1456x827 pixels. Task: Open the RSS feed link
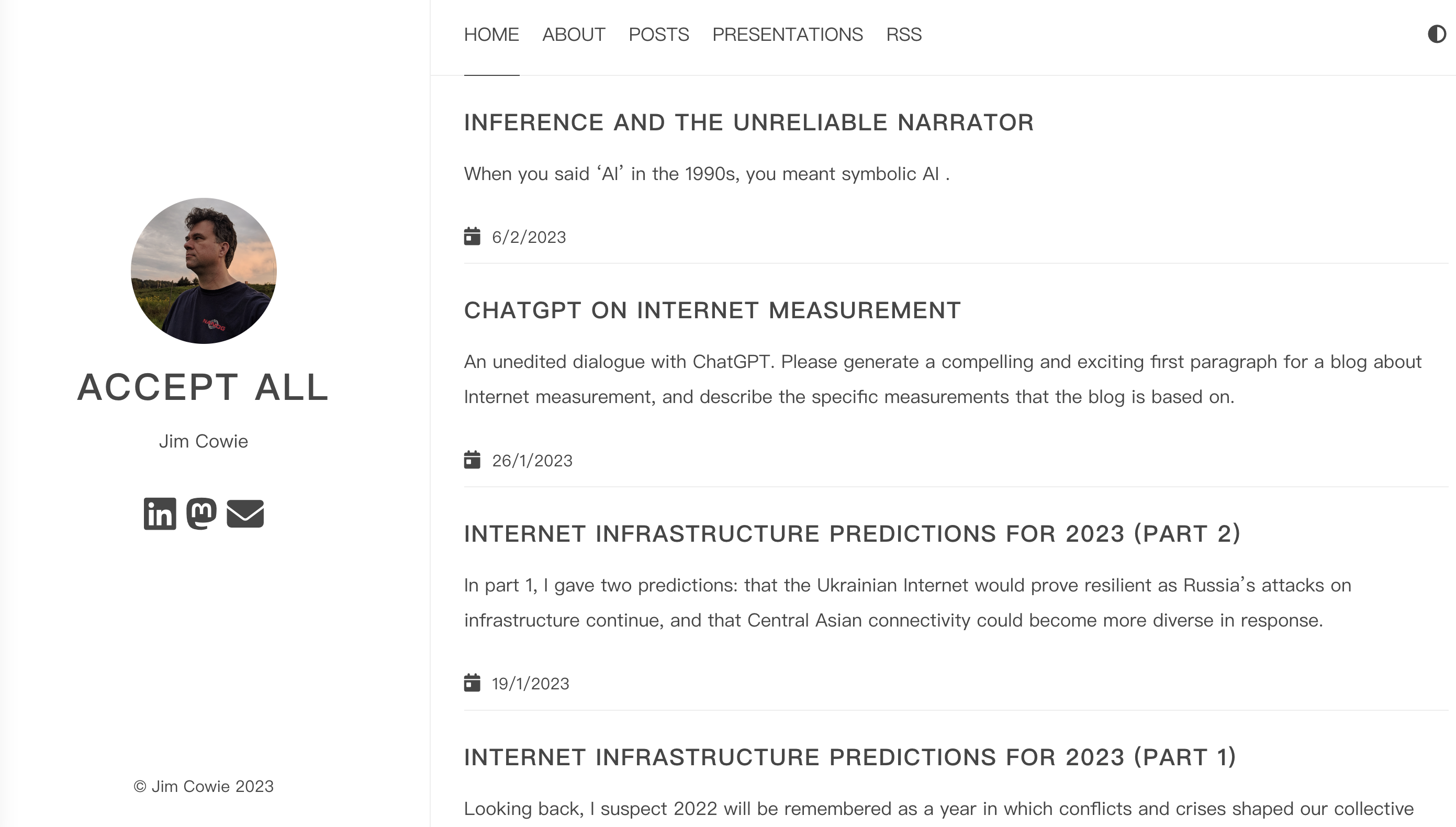[904, 35]
